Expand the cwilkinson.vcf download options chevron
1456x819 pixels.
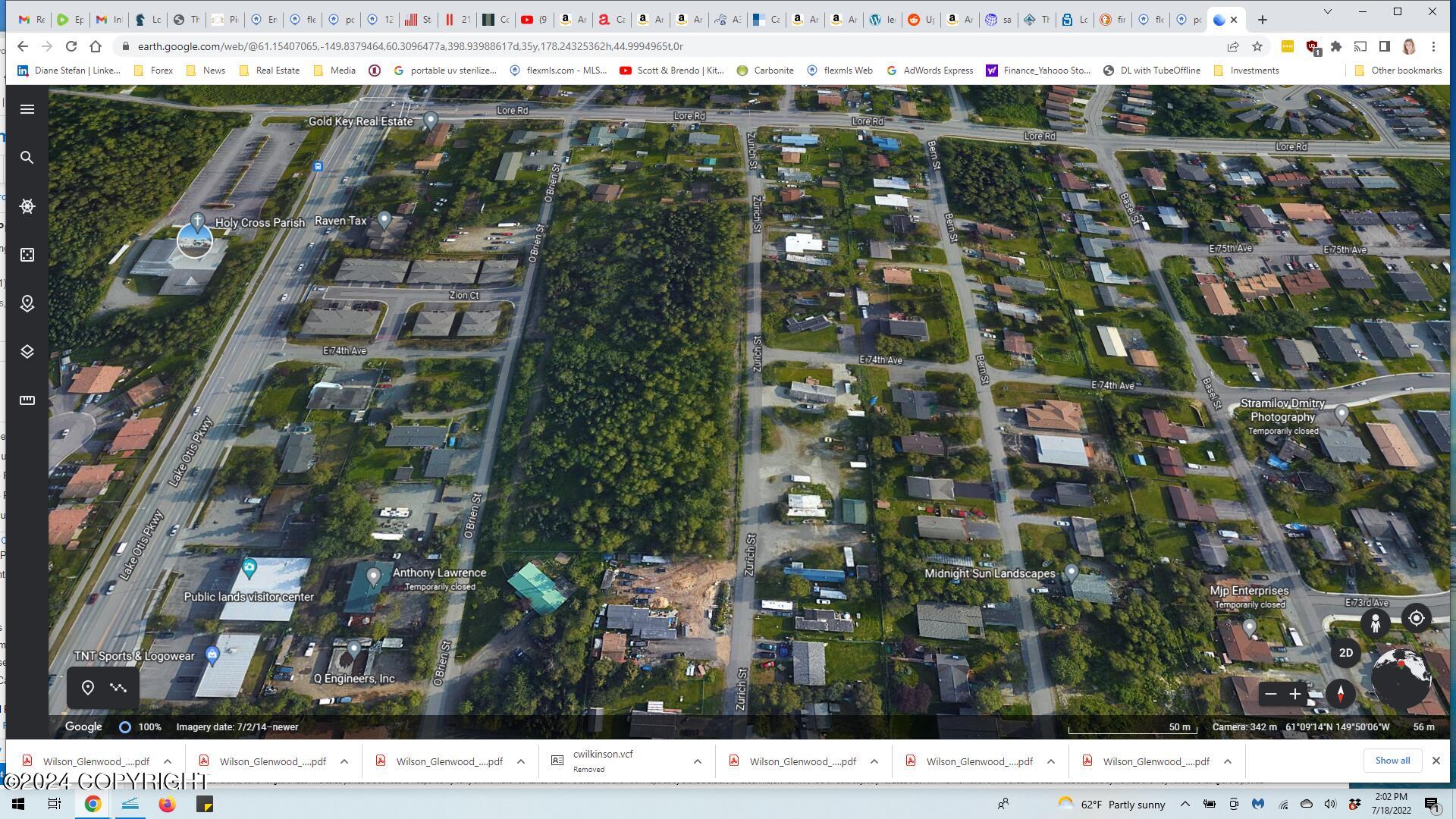pyautogui.click(x=696, y=761)
